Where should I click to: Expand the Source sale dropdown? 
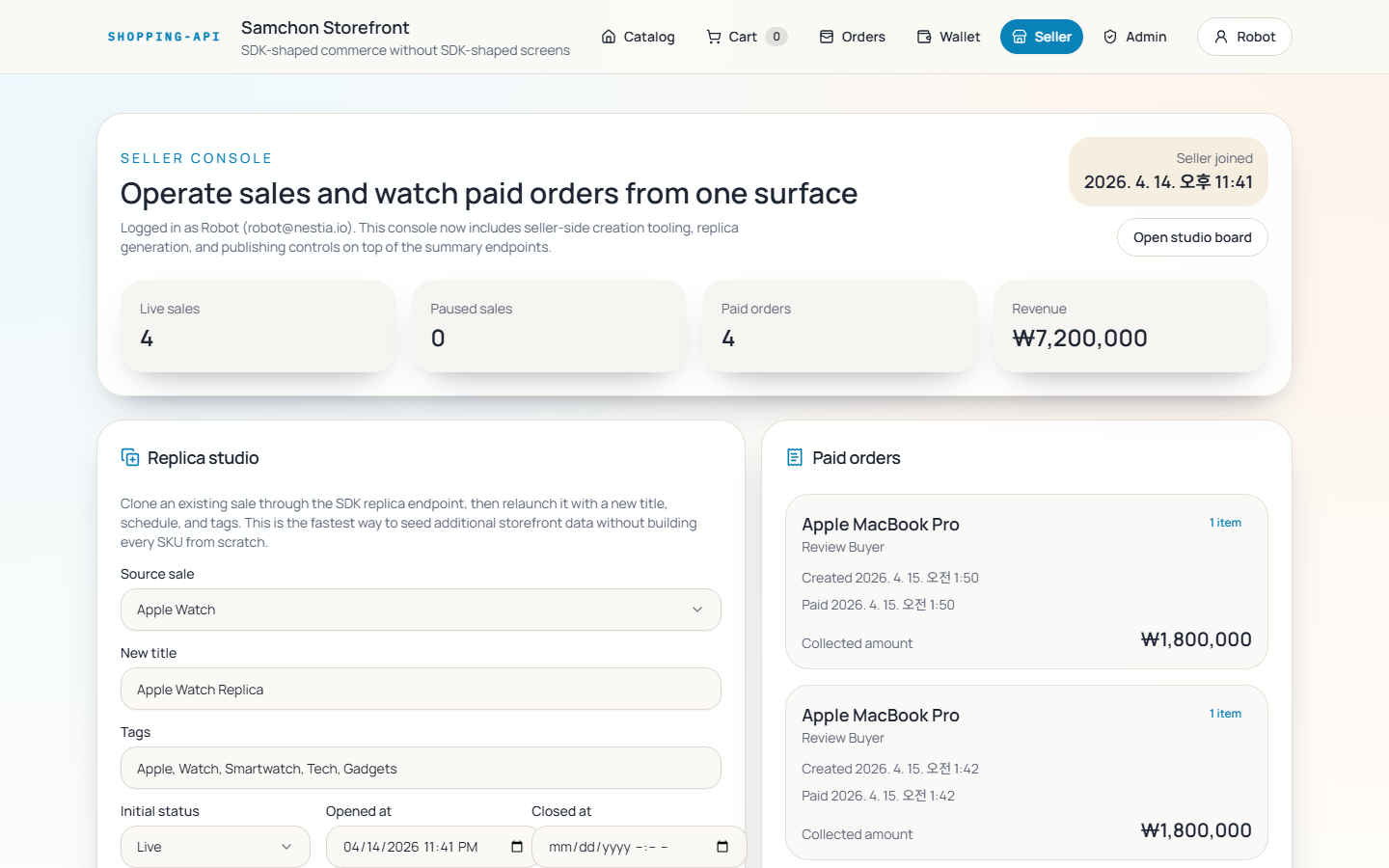pos(421,610)
